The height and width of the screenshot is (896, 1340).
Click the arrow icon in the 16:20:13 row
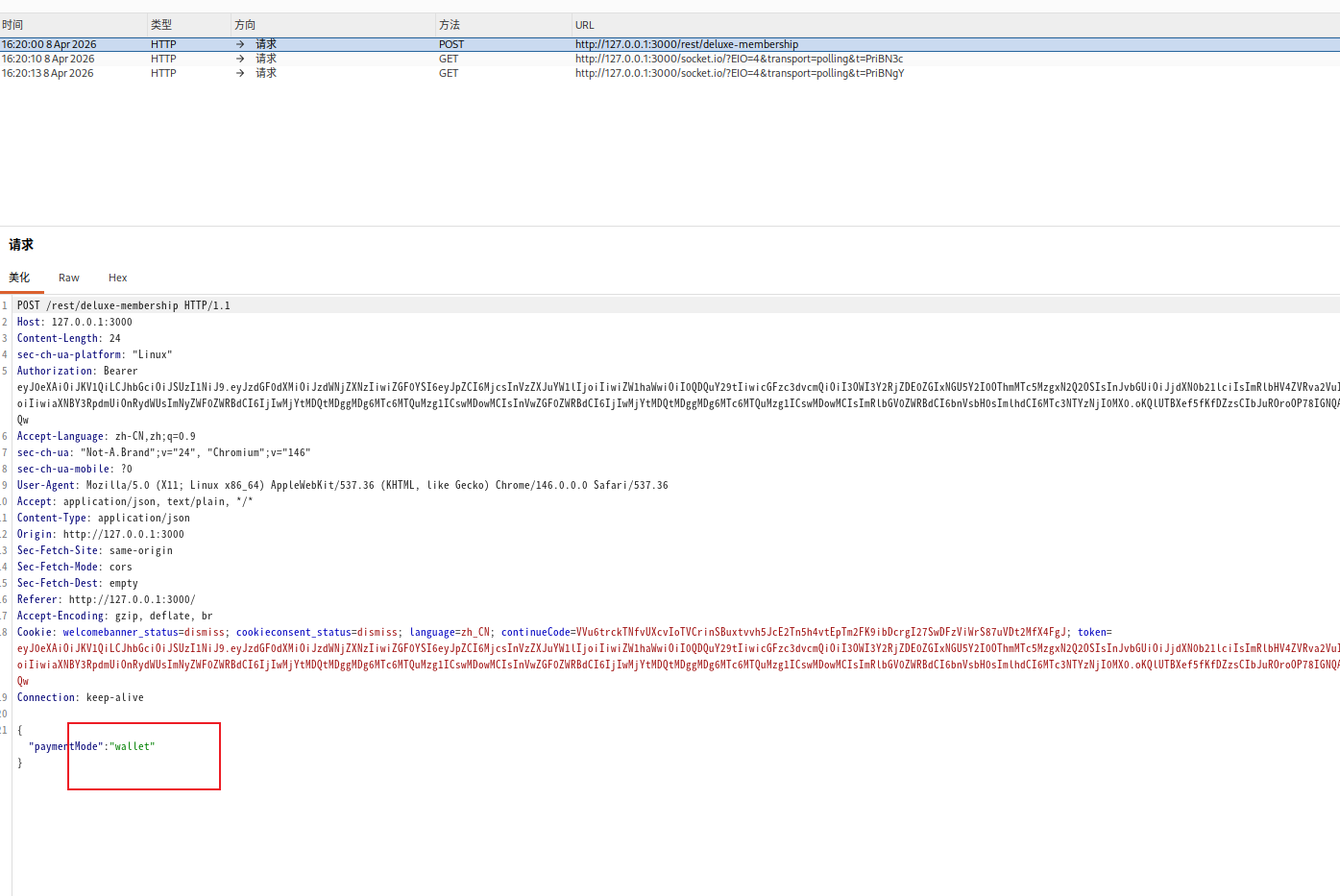click(x=240, y=73)
